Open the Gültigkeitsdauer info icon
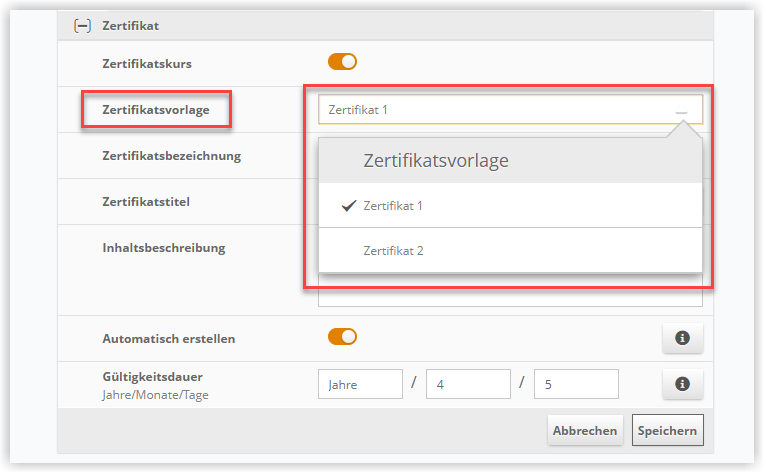 point(683,383)
